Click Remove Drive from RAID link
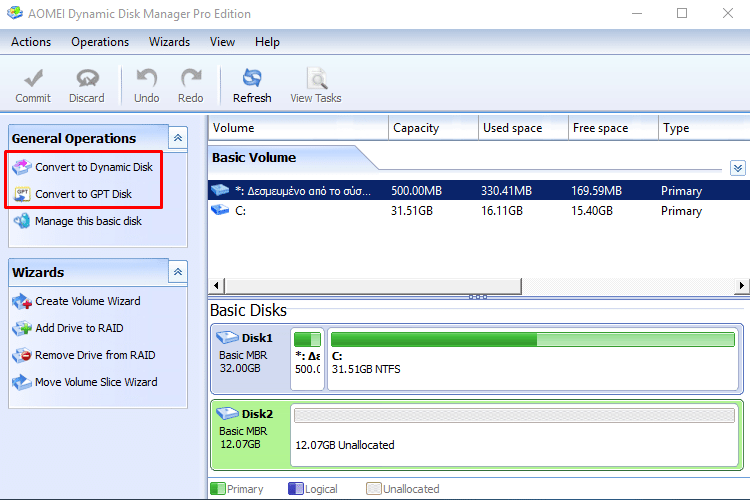 coord(95,356)
